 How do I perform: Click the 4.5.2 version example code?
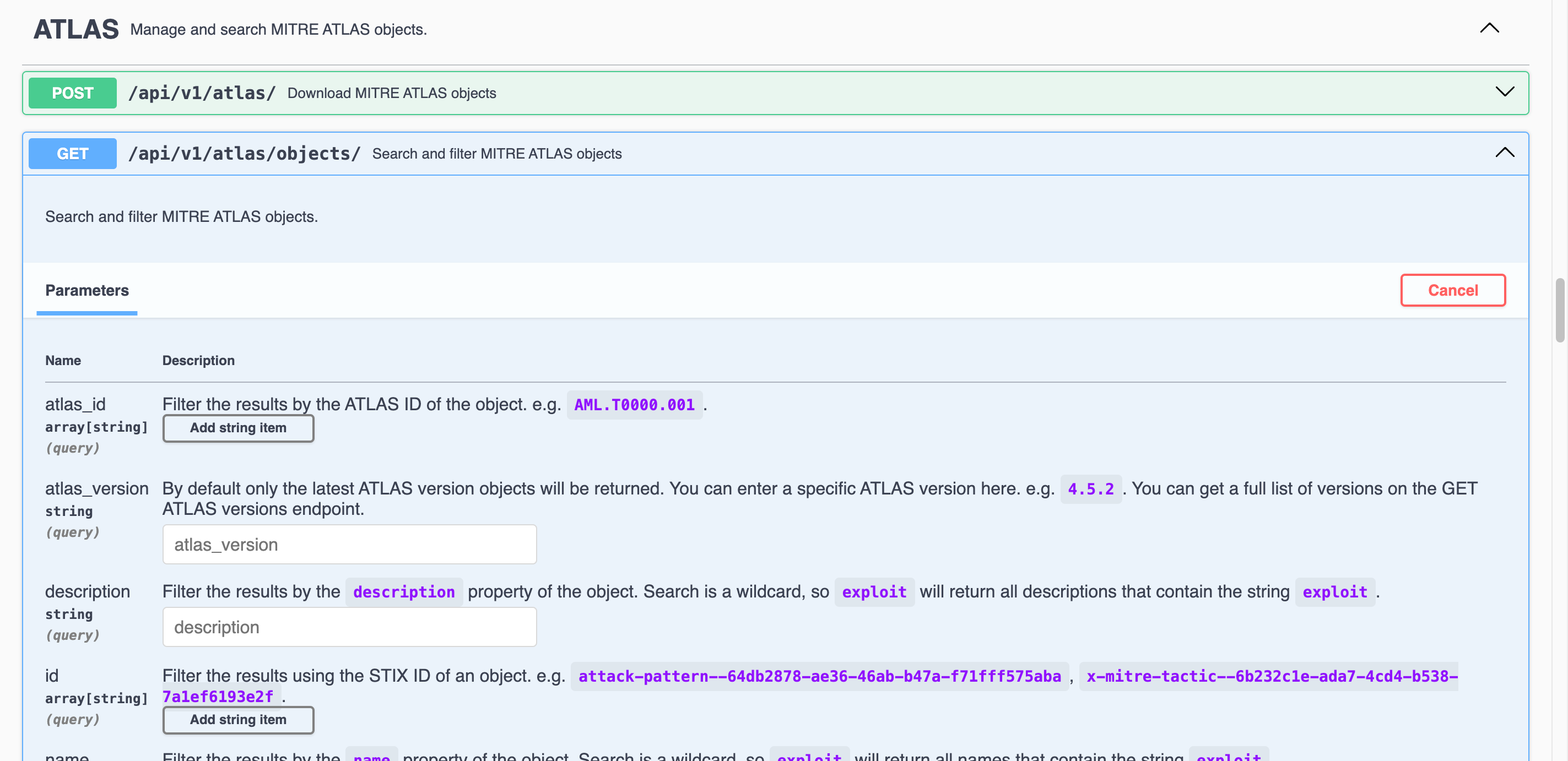(x=1091, y=489)
